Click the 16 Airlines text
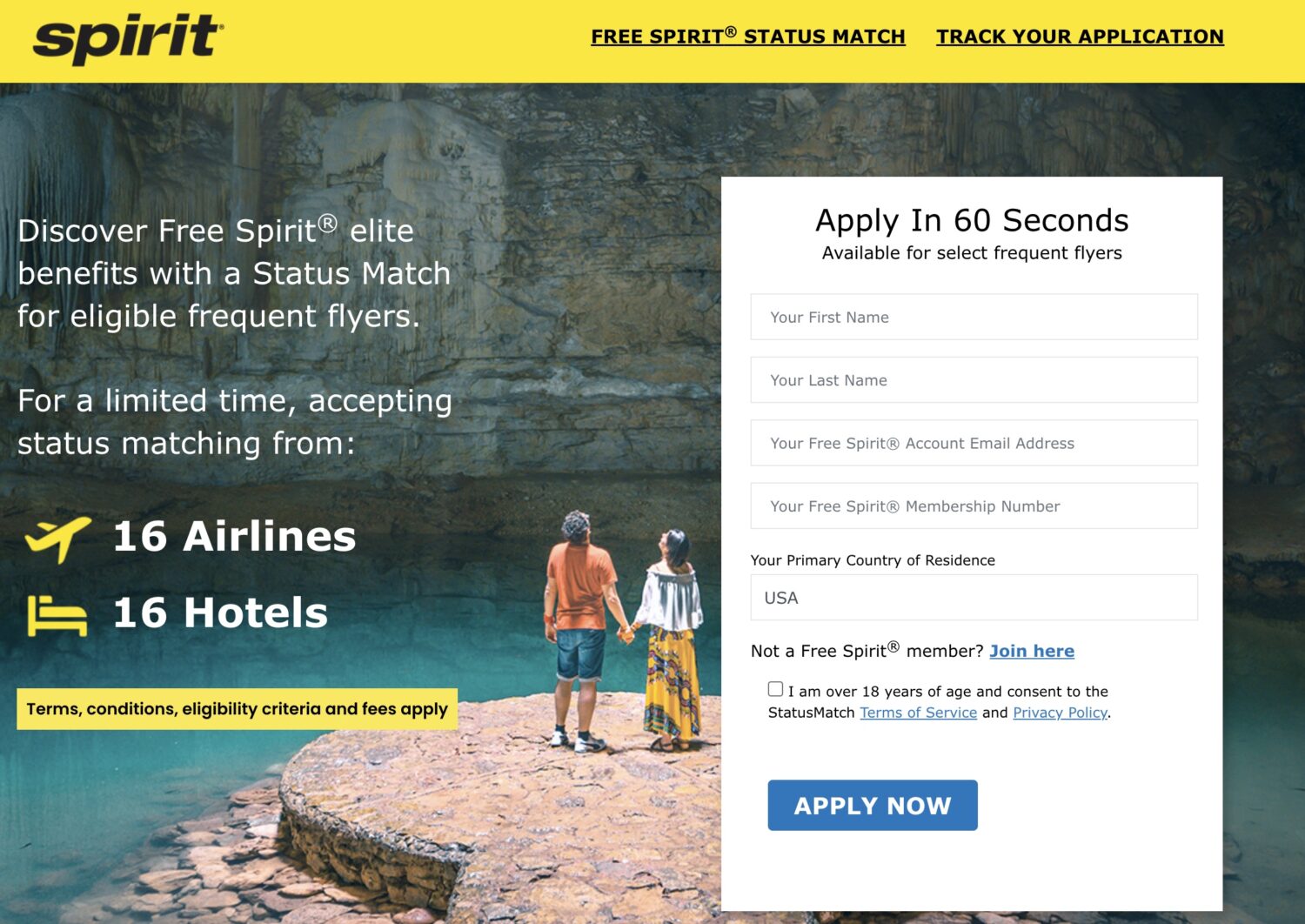 (x=235, y=536)
